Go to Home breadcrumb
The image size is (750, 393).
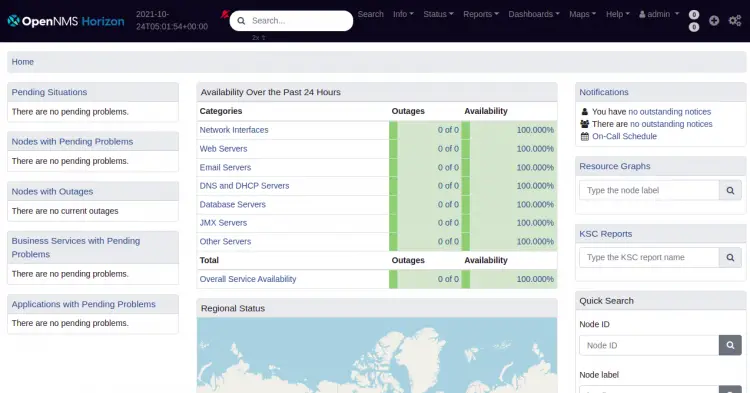(x=22, y=62)
